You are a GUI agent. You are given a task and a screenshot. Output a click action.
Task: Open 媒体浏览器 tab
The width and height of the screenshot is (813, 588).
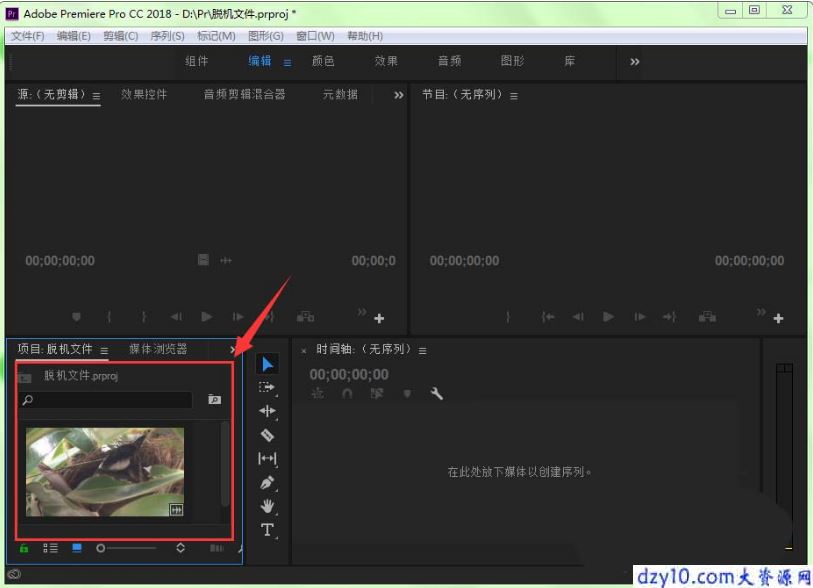point(158,349)
